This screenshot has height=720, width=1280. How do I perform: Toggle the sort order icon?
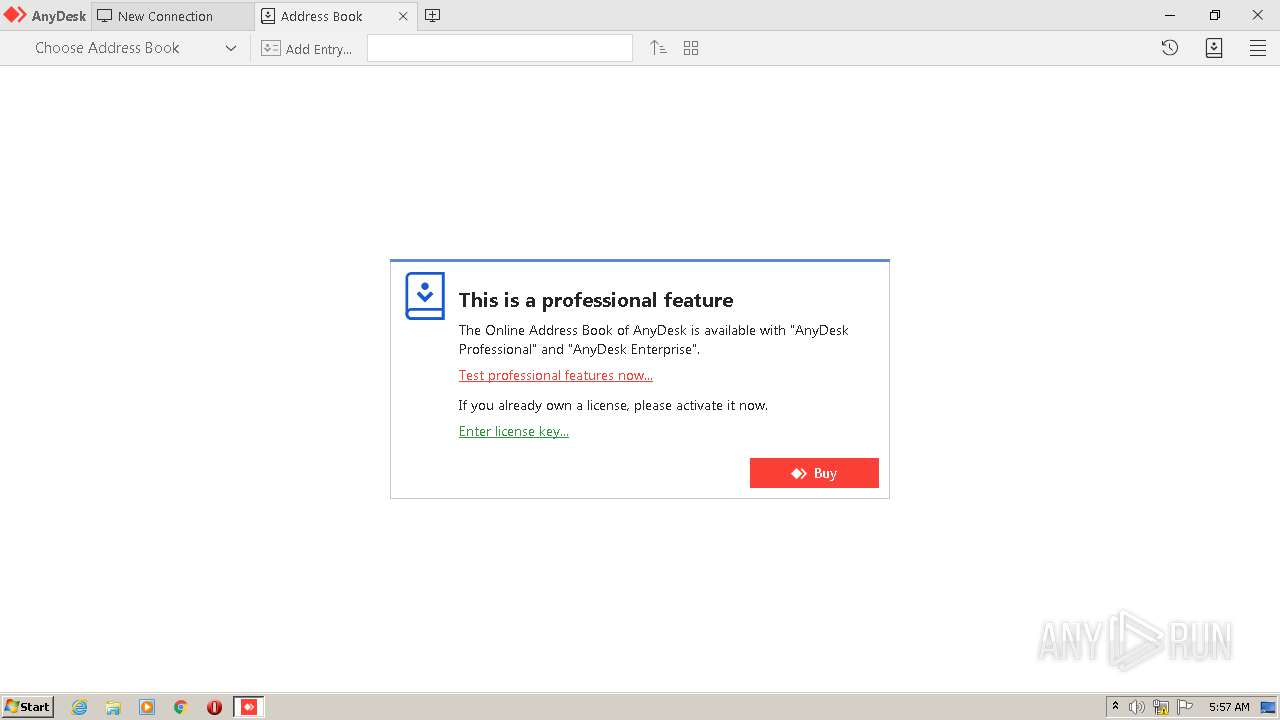click(x=658, y=48)
